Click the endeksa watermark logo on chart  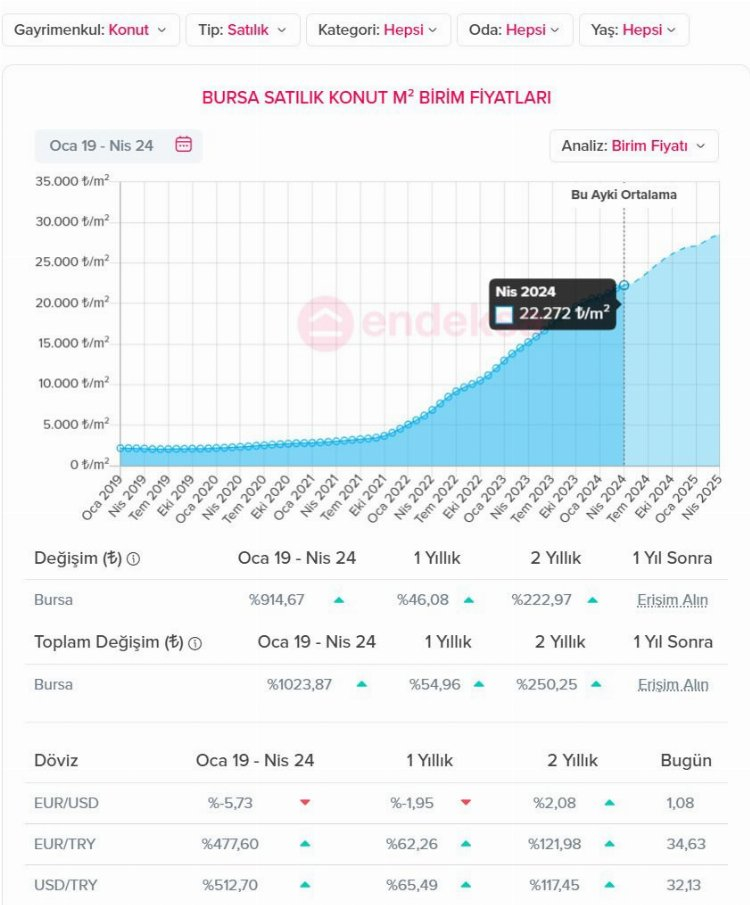(x=326, y=323)
